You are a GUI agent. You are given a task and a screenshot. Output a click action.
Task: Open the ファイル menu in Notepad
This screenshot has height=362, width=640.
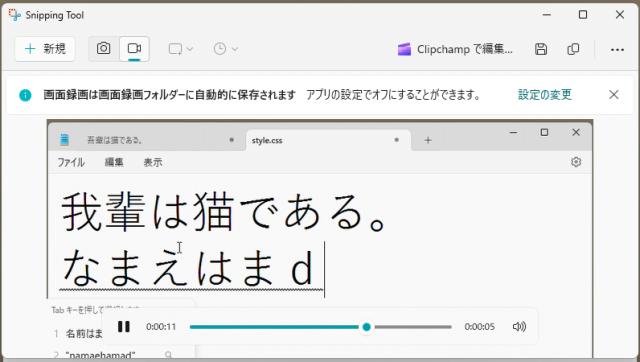pyautogui.click(x=71, y=162)
